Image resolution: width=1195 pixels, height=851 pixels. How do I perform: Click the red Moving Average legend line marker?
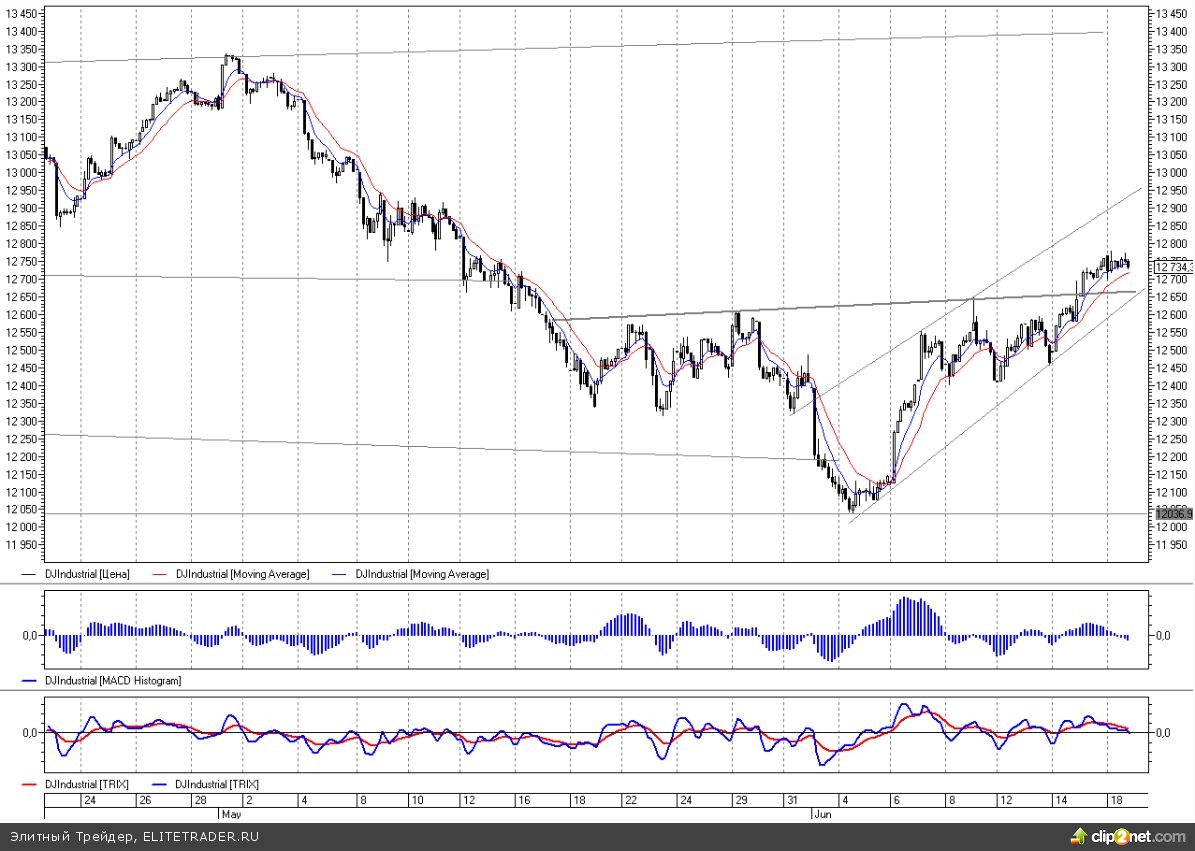161,574
